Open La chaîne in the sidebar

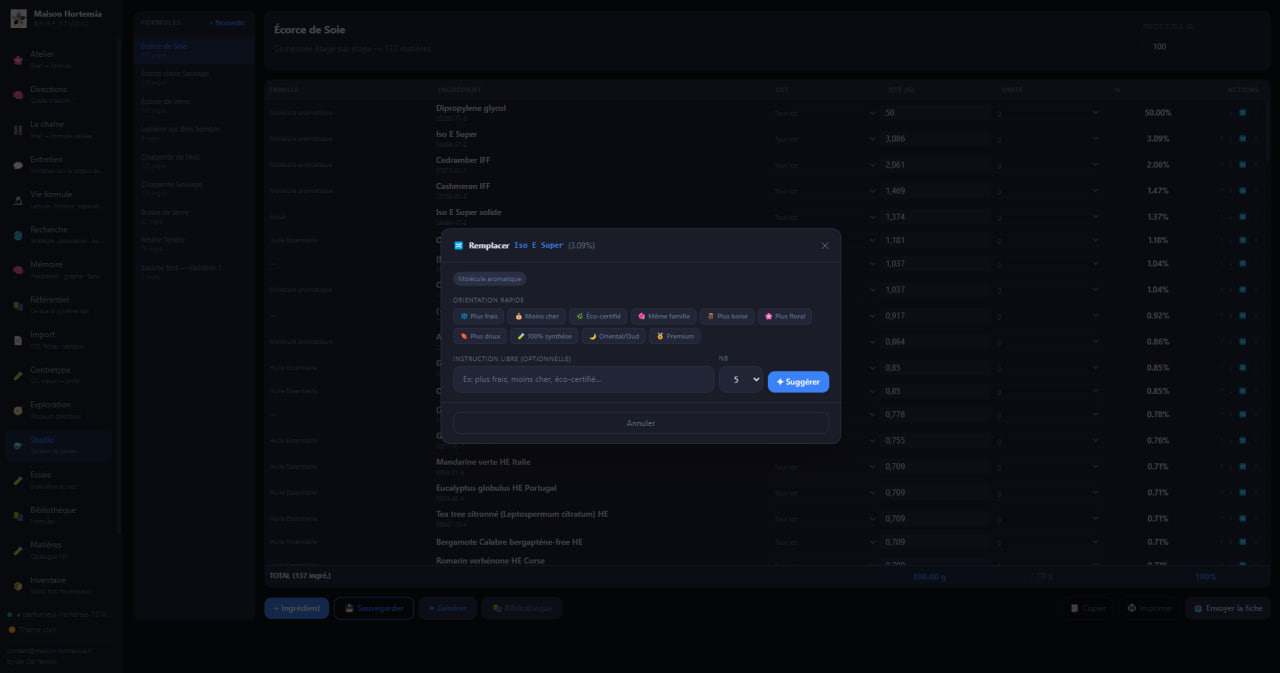tap(60, 129)
